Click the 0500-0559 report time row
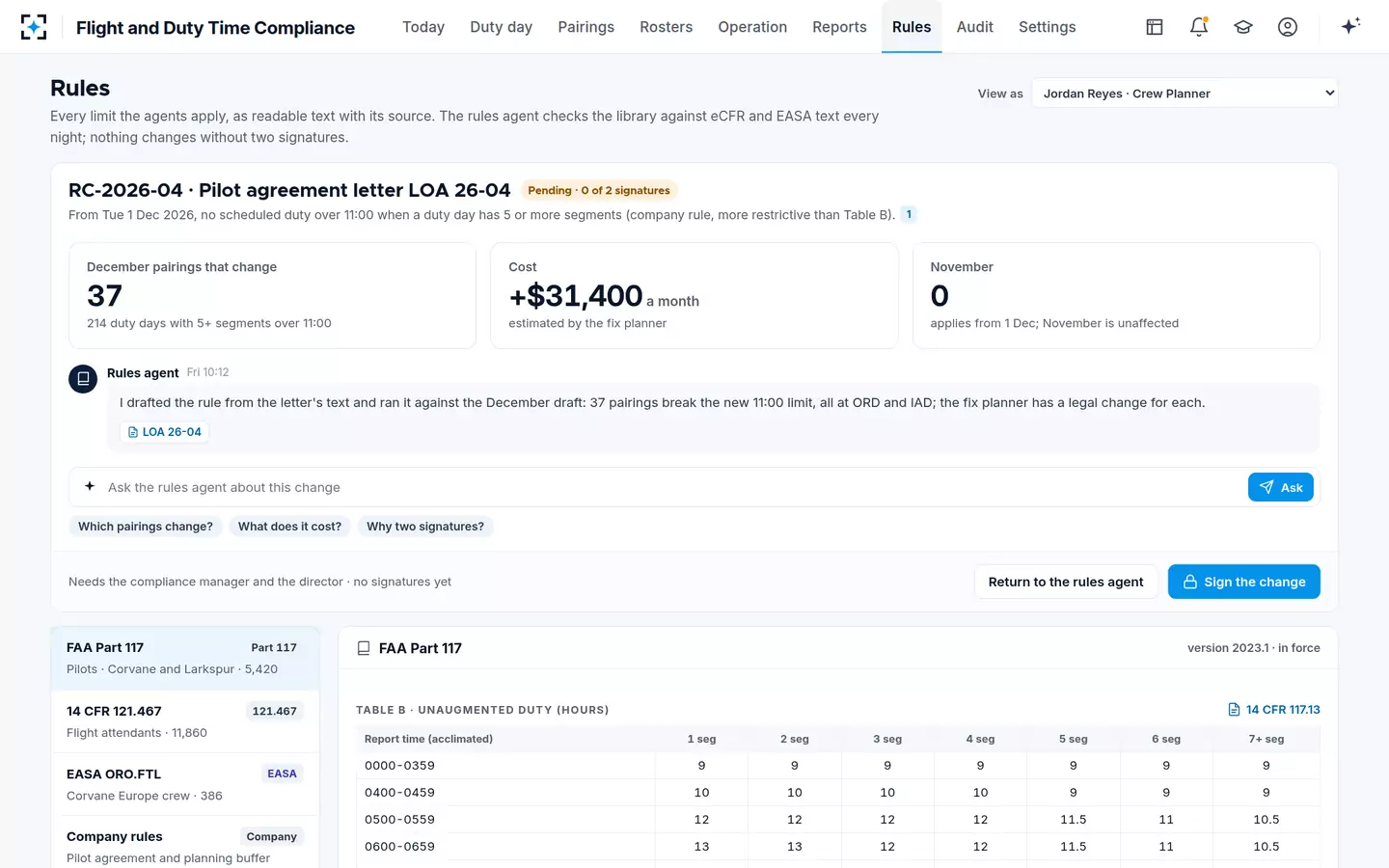 click(838, 820)
